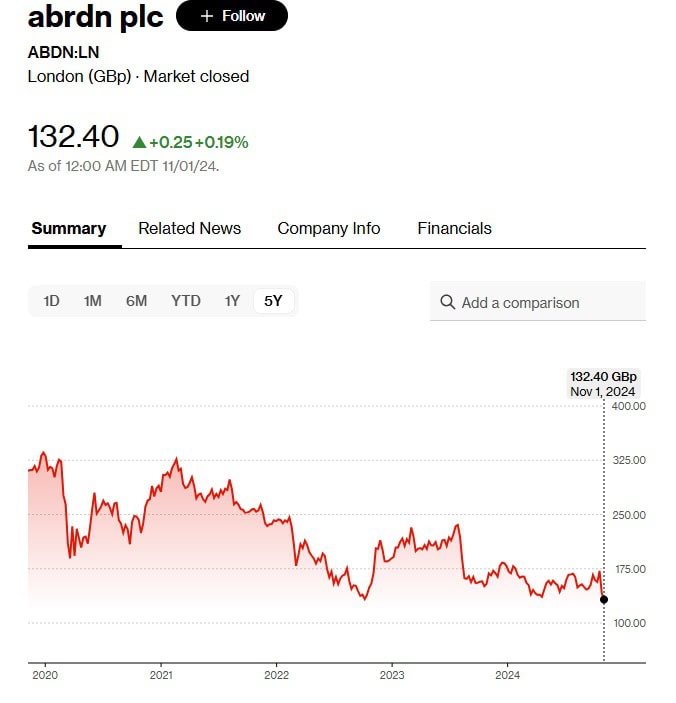
Task: Click the 132.40 GBp Nov 1 chart tooltip
Action: click(603, 384)
